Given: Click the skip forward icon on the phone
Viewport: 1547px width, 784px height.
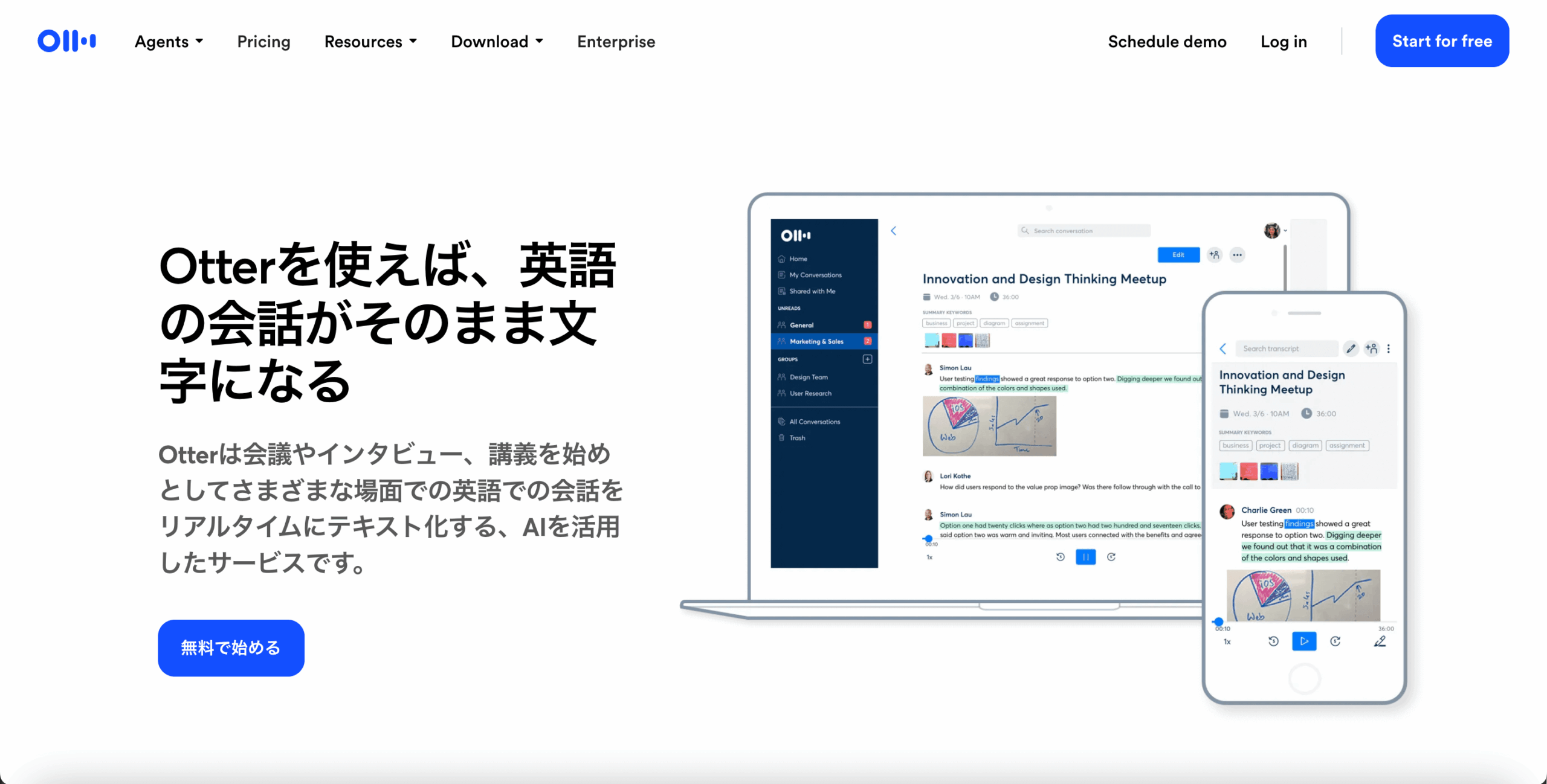Looking at the screenshot, I should [x=1335, y=641].
